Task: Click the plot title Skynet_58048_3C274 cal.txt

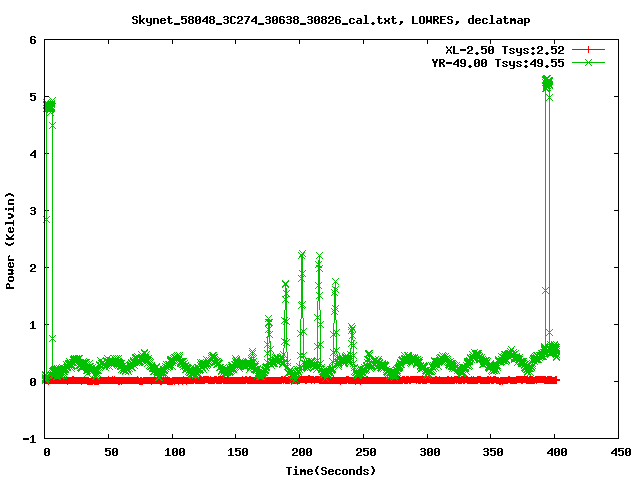Action: pos(331,20)
